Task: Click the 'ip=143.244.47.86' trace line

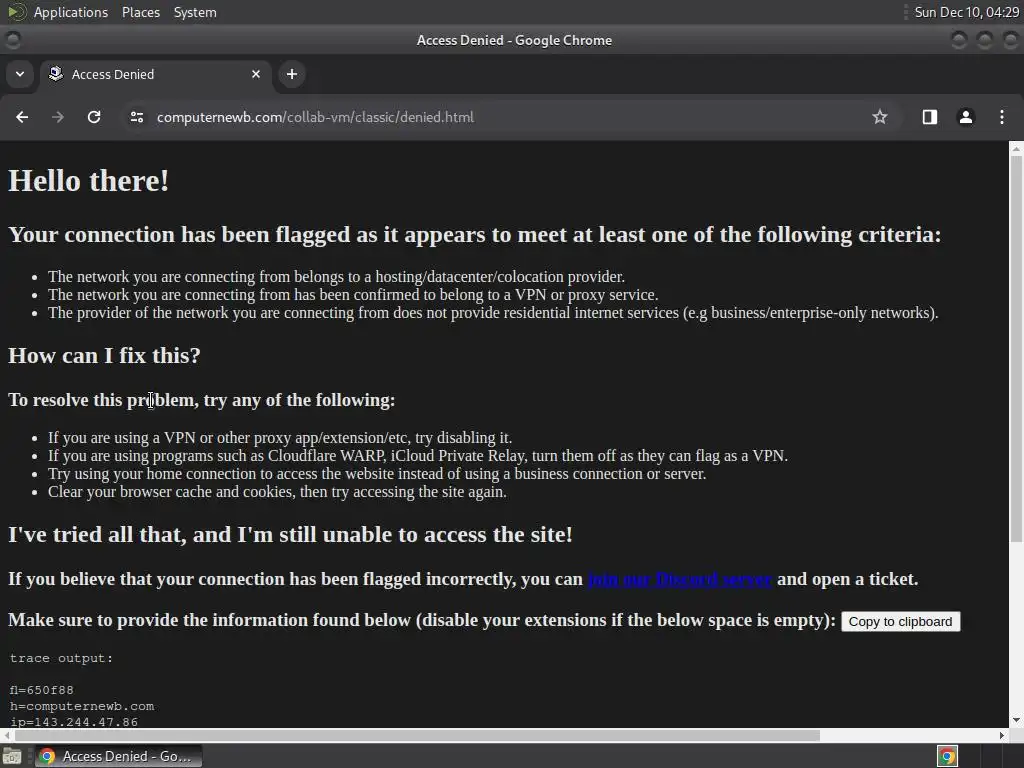Action: (74, 722)
